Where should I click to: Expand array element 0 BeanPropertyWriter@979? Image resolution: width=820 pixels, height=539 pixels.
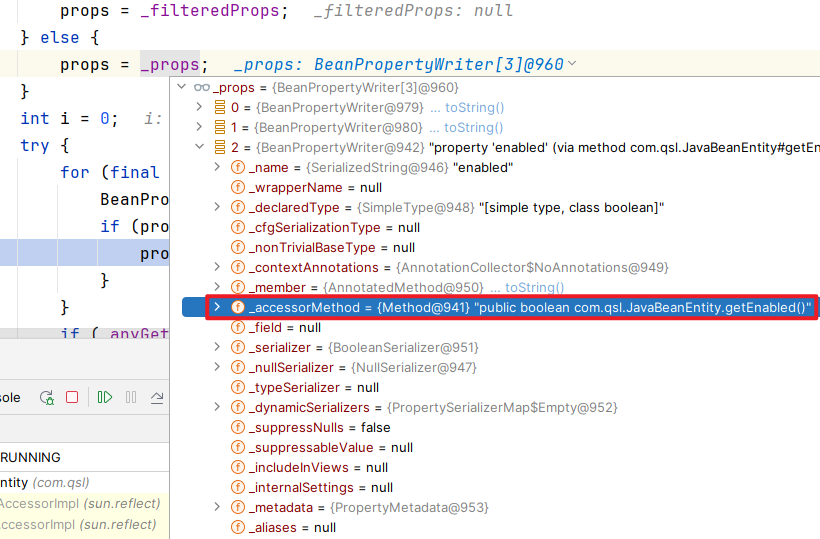pos(200,108)
